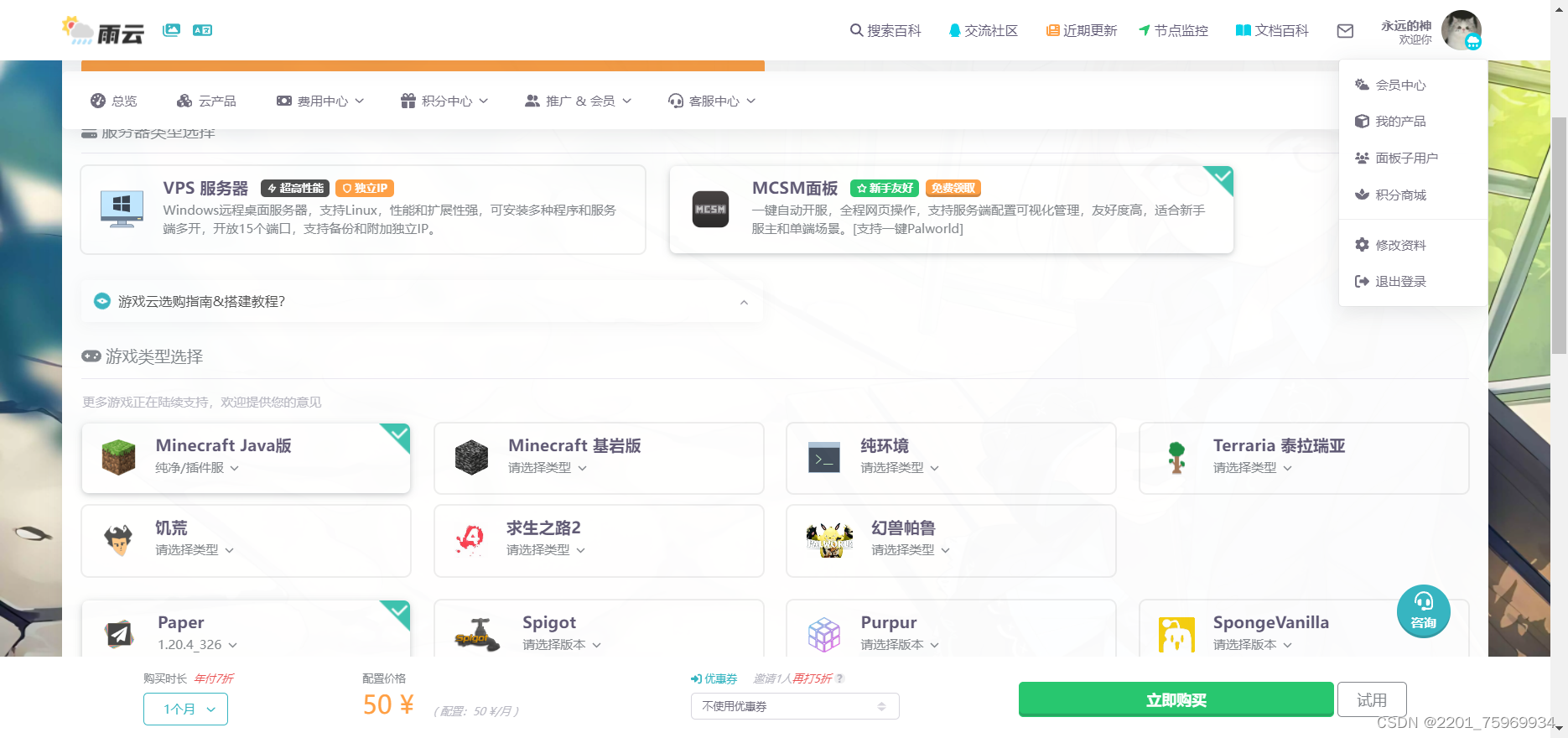1568x738 pixels.
Task: Click 退出登录 to log out
Action: pos(1413,281)
